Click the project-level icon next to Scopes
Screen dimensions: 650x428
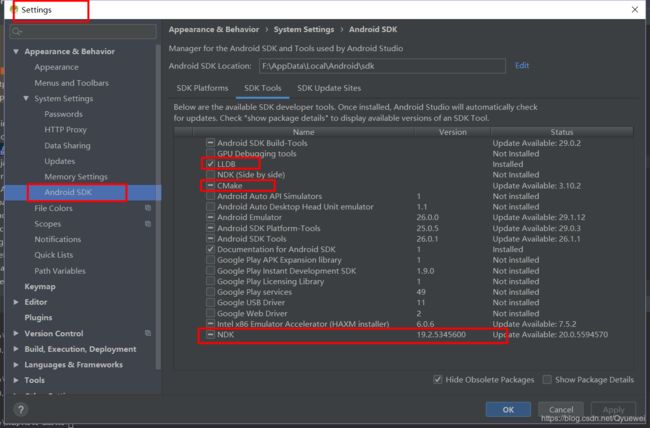tap(148, 224)
